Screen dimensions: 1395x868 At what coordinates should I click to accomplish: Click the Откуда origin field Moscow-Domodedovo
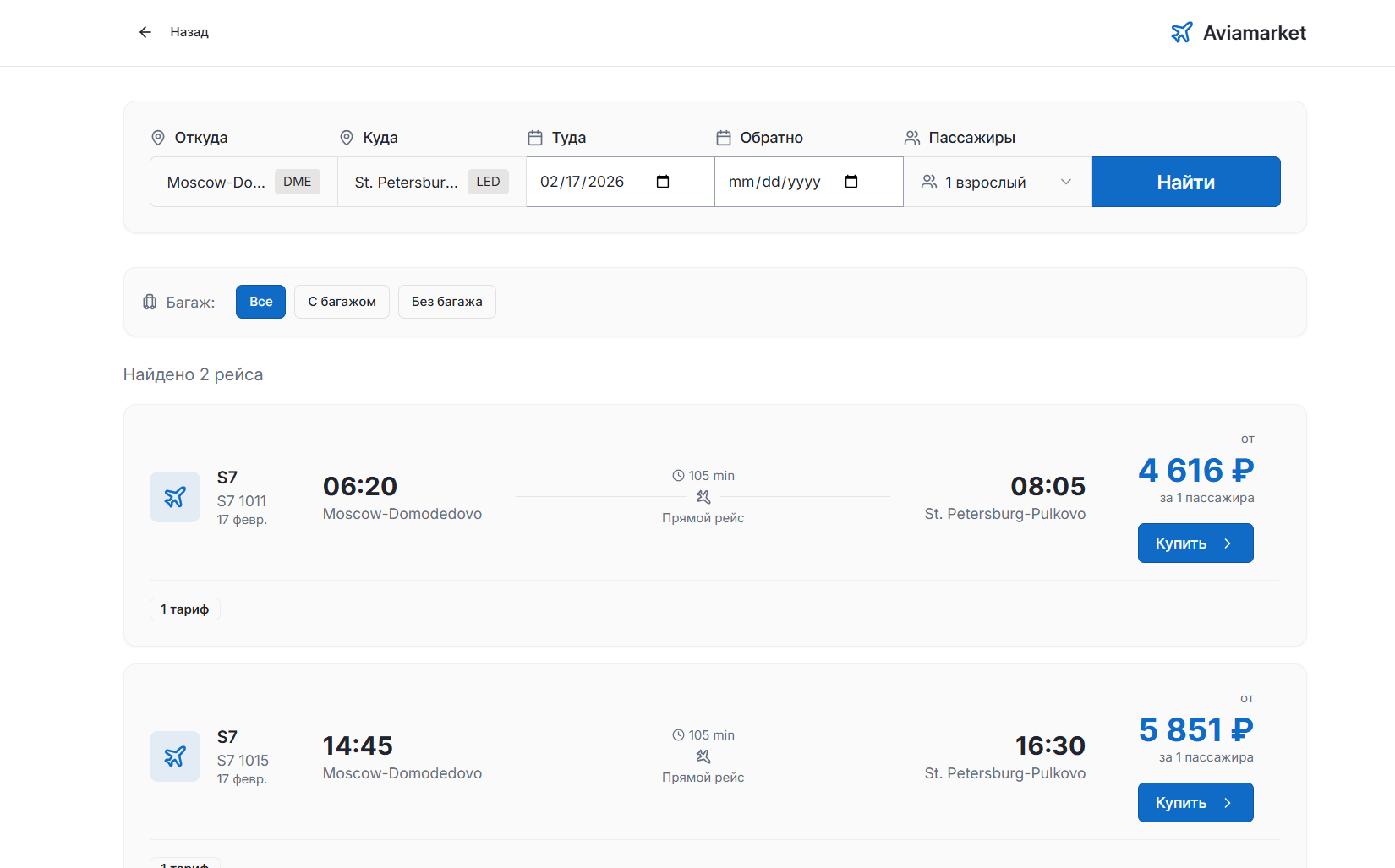click(x=243, y=182)
